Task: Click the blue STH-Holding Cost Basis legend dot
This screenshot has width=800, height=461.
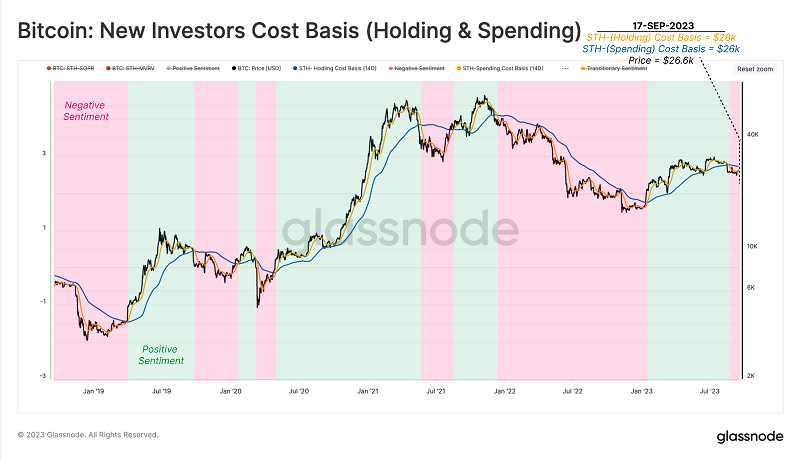Action: [295, 68]
